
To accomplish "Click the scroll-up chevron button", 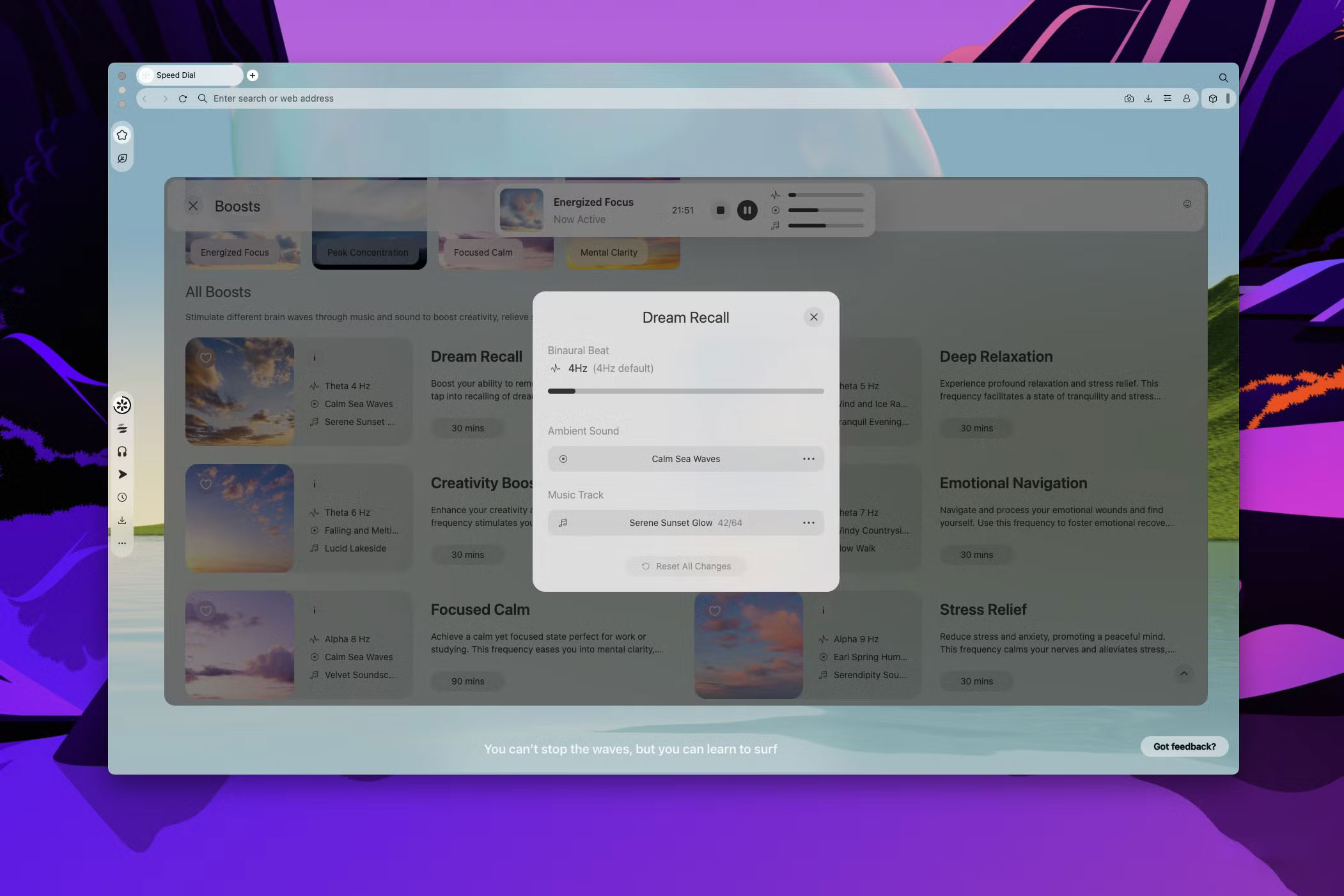I will click(x=1184, y=673).
